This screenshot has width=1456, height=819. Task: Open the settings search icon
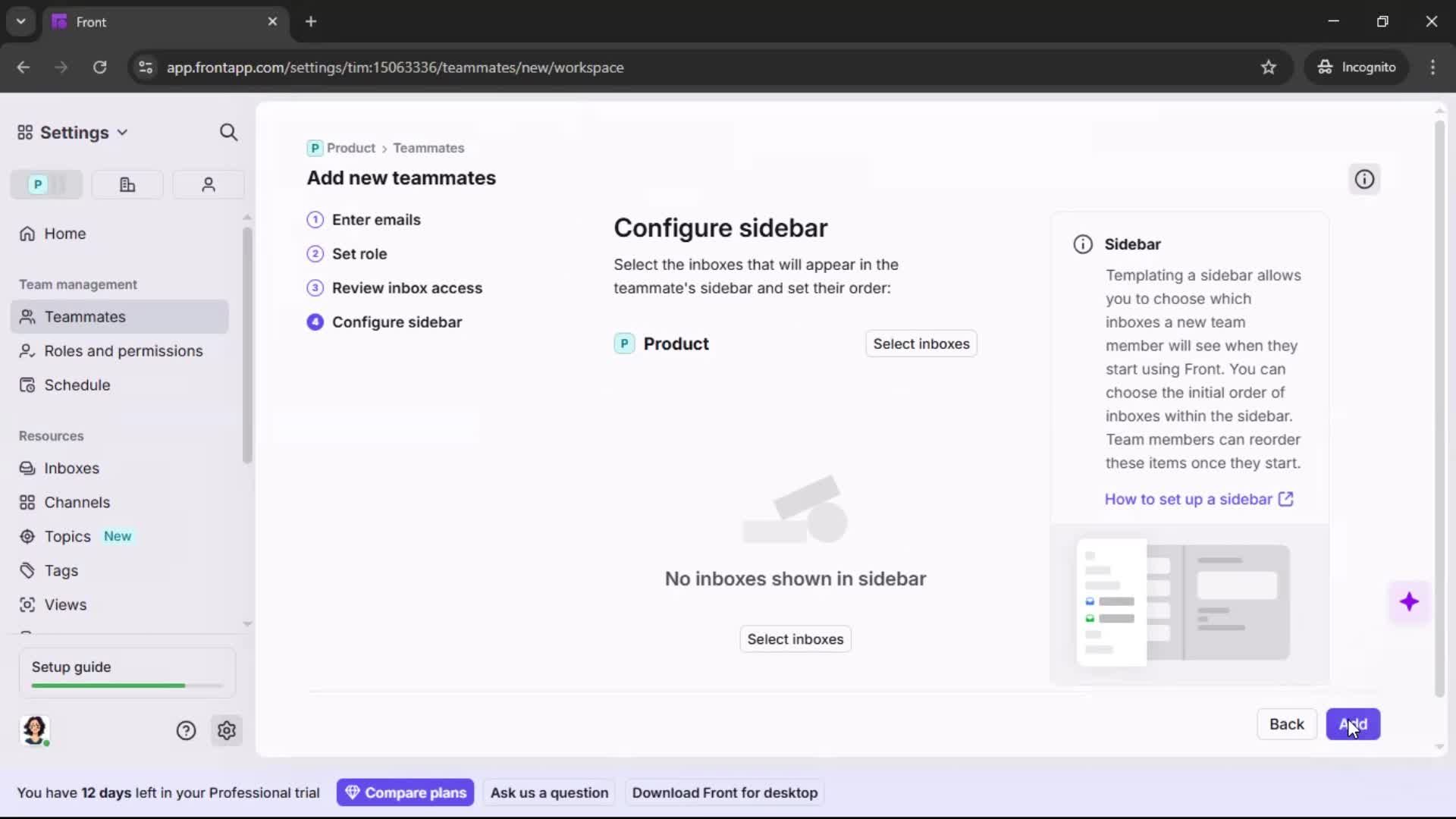[228, 132]
